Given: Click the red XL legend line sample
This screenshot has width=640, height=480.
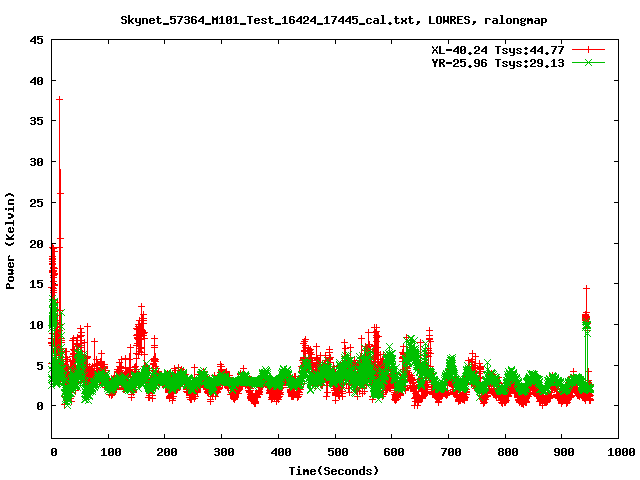Looking at the screenshot, I should [588, 50].
